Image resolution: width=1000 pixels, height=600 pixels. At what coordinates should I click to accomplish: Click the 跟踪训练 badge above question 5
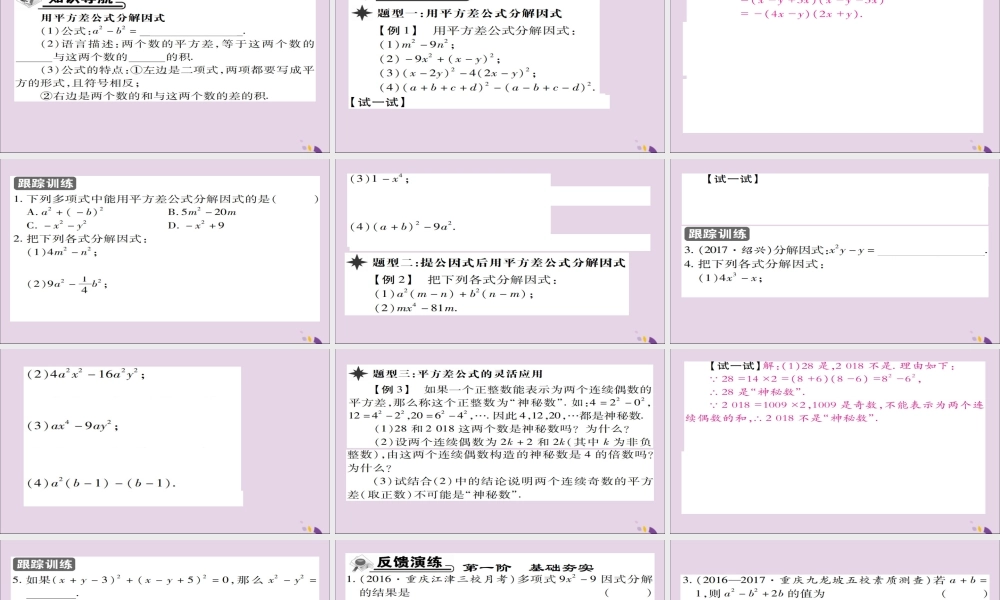(44, 564)
